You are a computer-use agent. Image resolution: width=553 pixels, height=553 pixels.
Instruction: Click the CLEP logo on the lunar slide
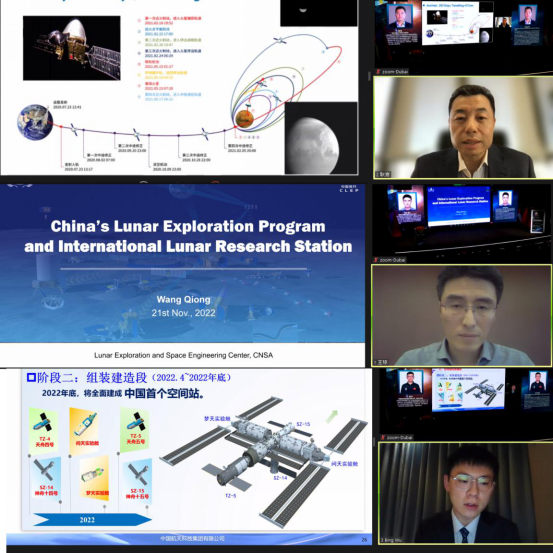tap(349, 189)
